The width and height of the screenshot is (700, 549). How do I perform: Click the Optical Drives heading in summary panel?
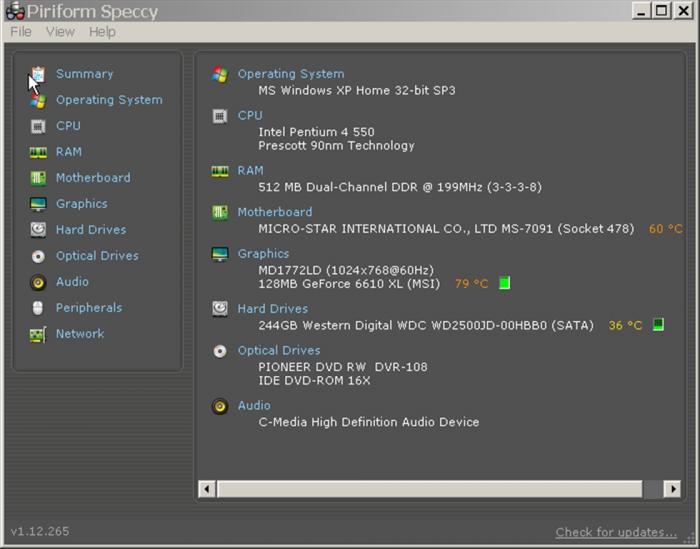[x=279, y=350]
